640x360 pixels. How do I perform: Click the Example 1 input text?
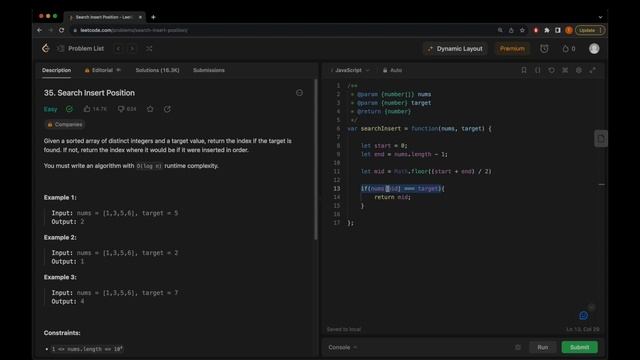coord(115,213)
